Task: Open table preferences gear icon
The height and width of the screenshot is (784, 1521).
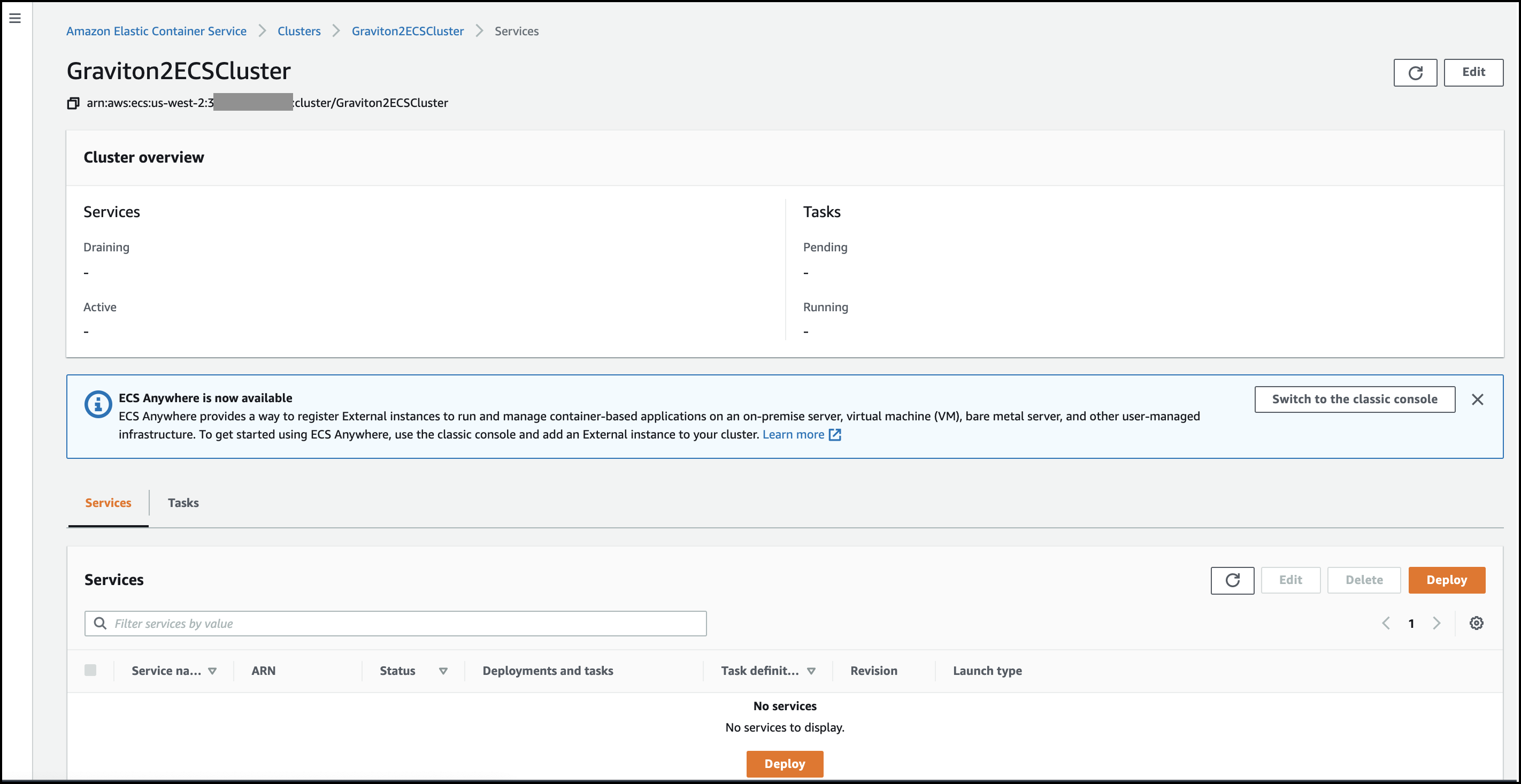Action: [1476, 623]
